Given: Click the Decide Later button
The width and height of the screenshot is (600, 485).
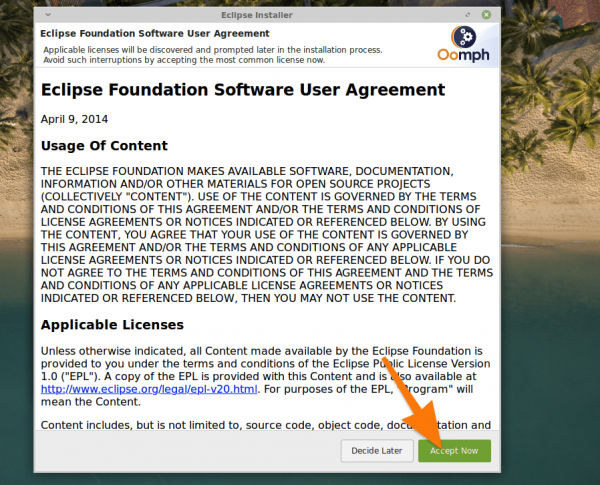Looking at the screenshot, I should (377, 451).
